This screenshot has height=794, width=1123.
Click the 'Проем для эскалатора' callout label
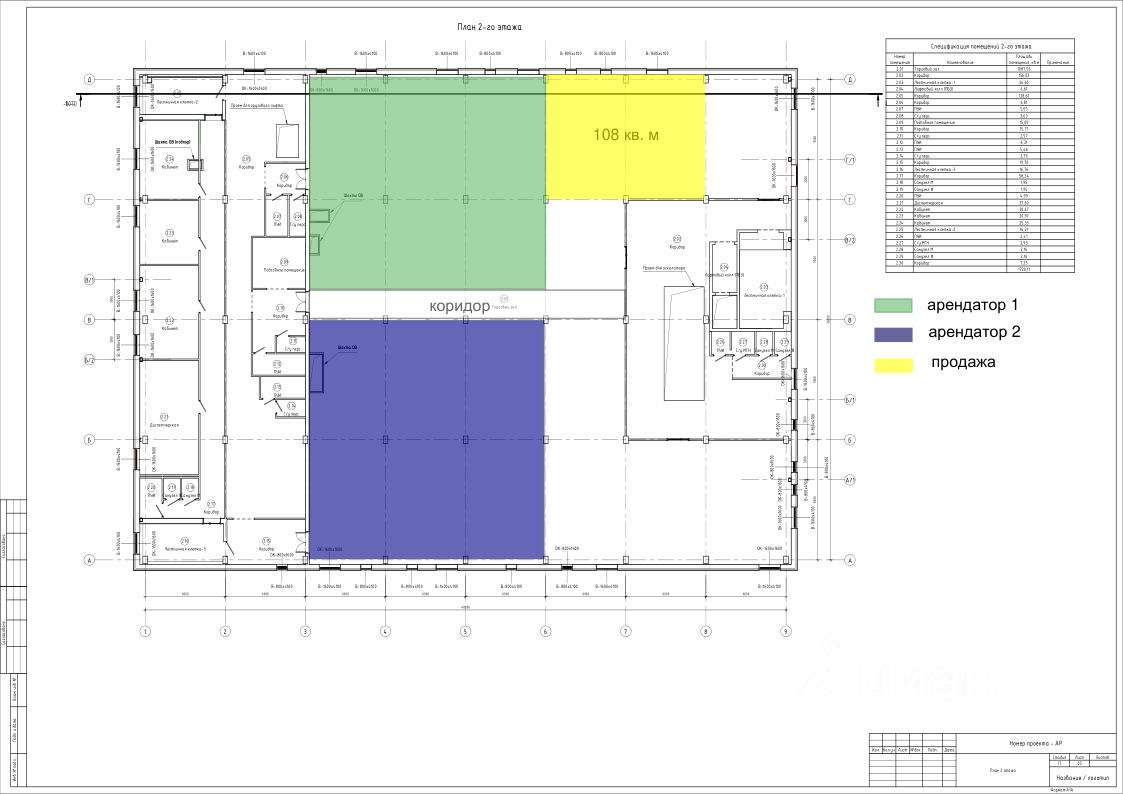664,268
